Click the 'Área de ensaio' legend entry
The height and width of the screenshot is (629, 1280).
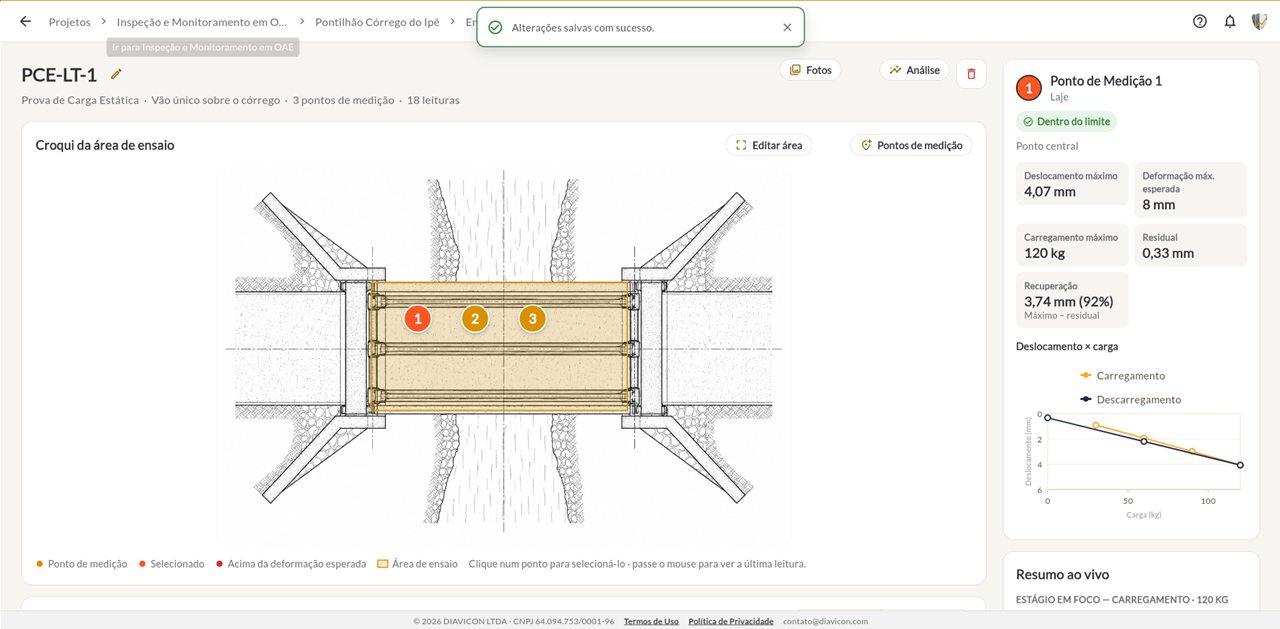point(417,564)
